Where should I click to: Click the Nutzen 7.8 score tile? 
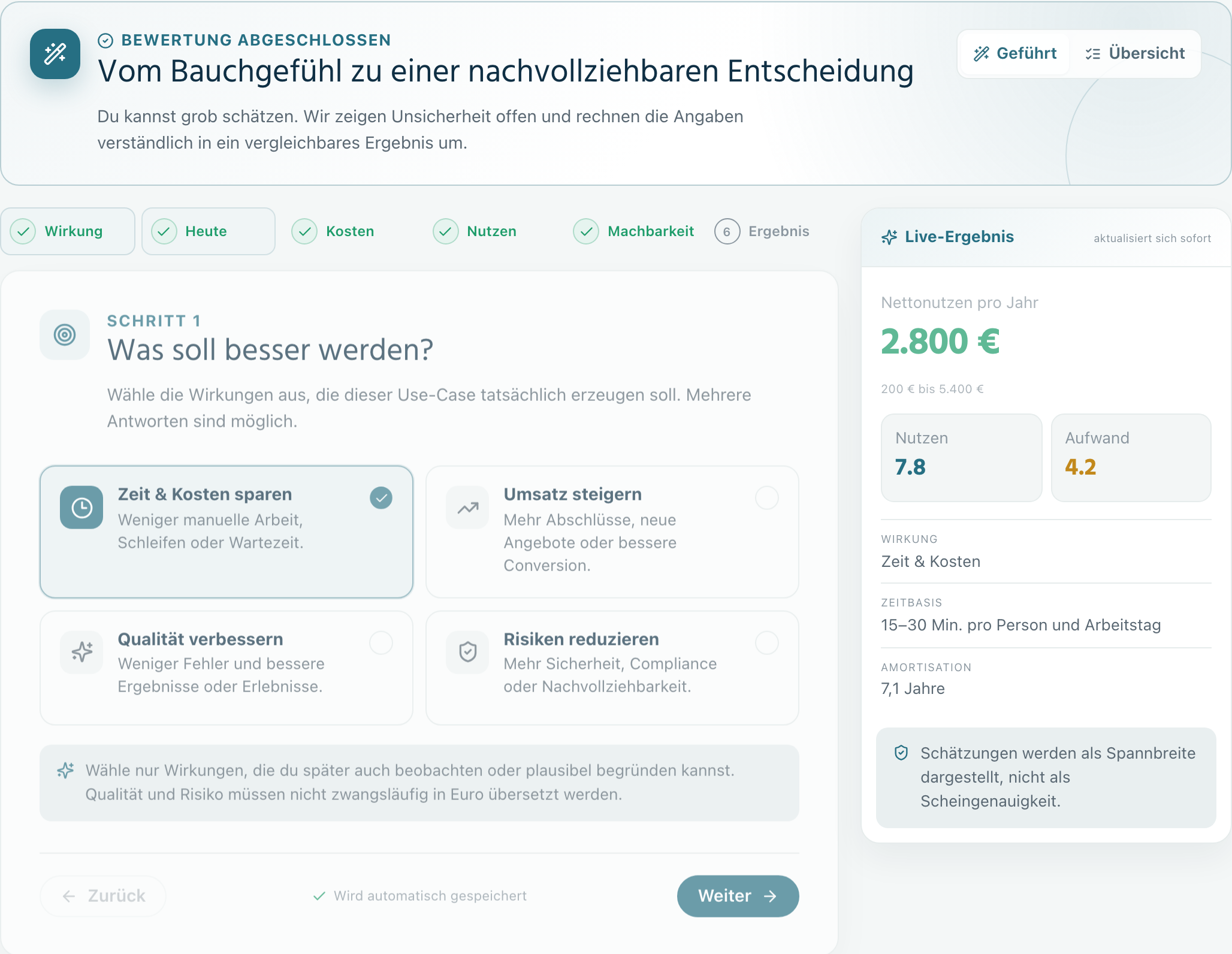point(962,458)
